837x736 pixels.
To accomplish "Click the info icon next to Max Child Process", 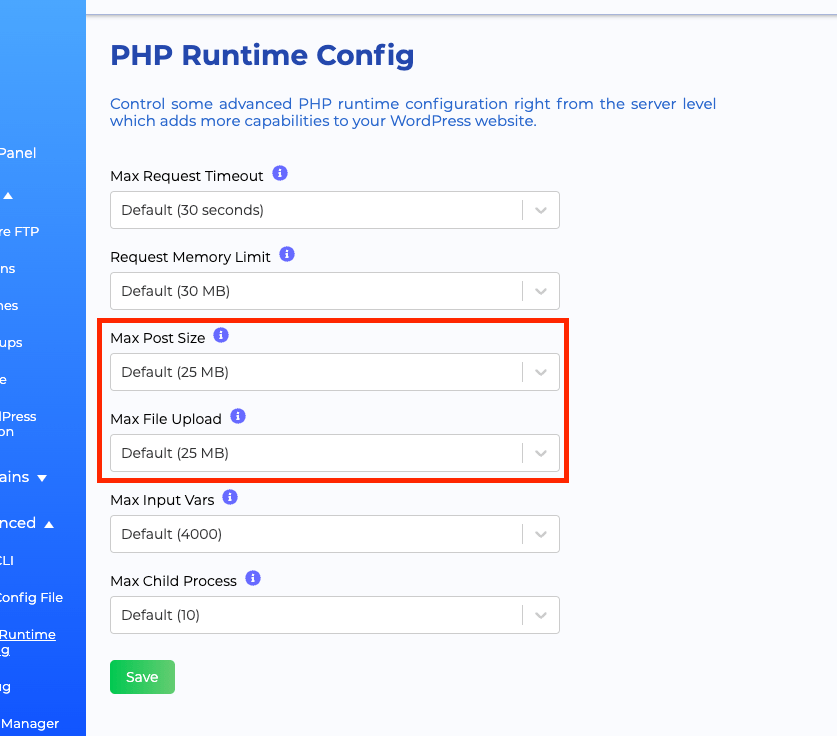I will [x=252, y=579].
